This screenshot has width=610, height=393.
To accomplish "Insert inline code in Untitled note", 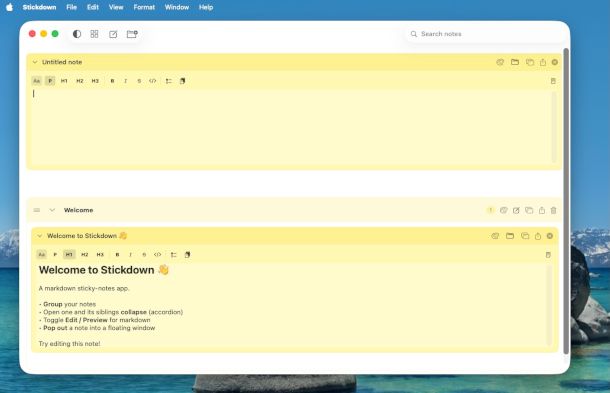I will 152,81.
